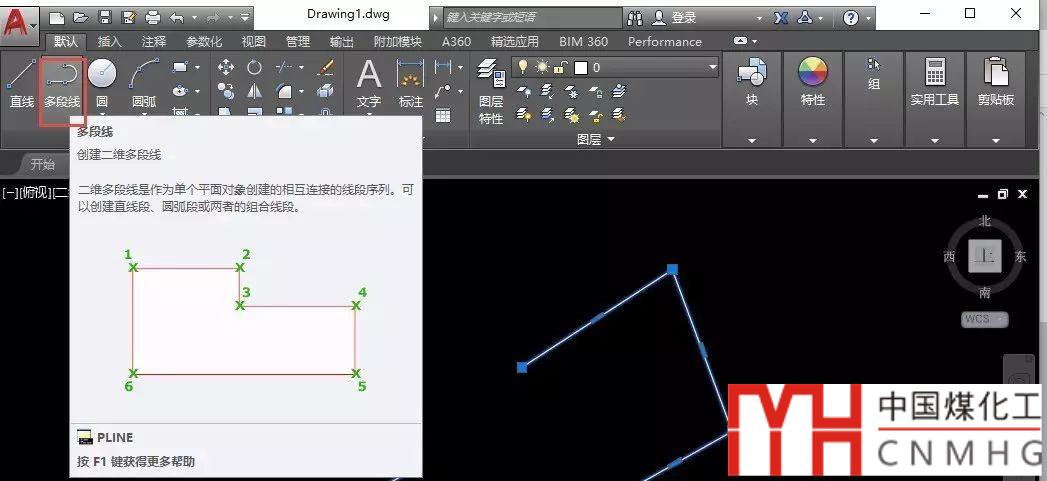Toggle the layer lock padlock icon
This screenshot has height=481, width=1047.
click(x=561, y=67)
